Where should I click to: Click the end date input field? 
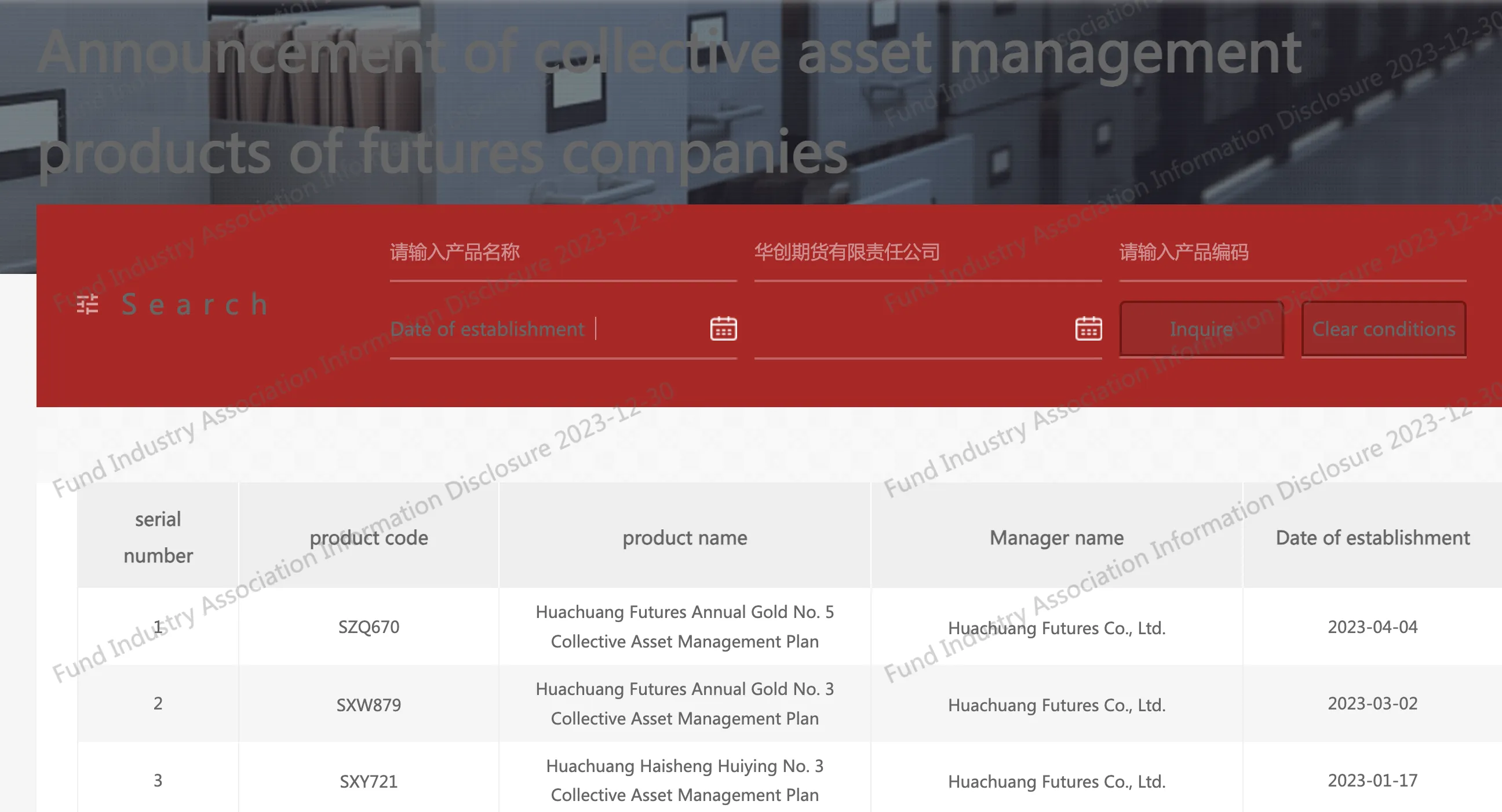click(928, 329)
